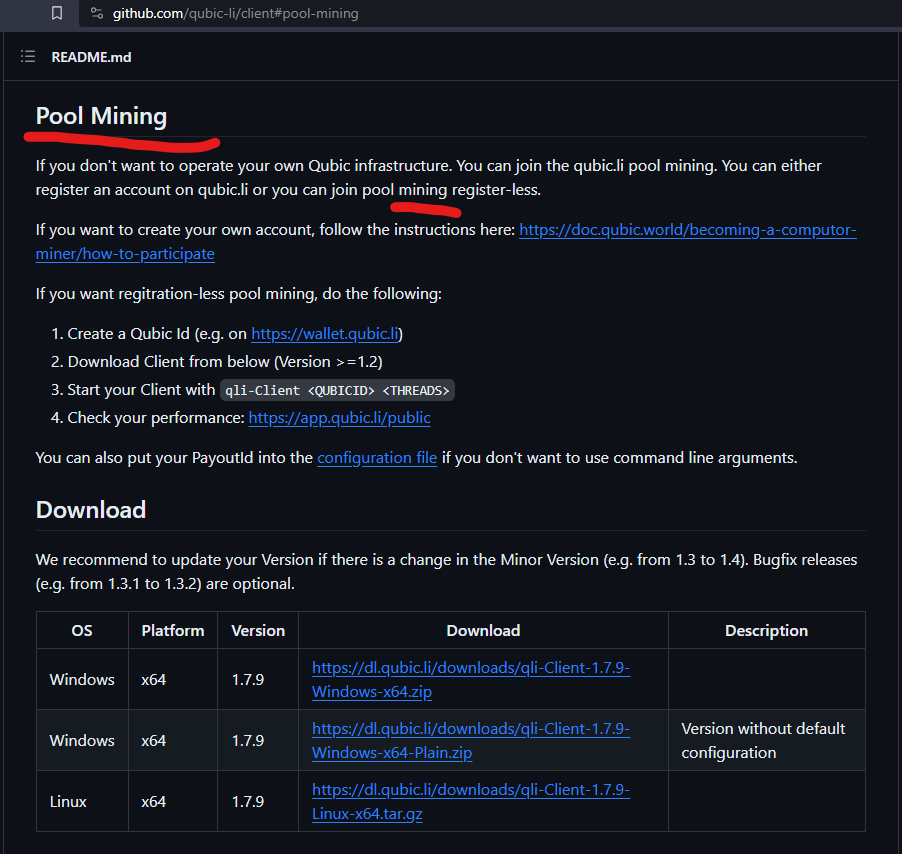The image size is (902, 854).
Task: Click the Download section heading
Action: click(91, 510)
